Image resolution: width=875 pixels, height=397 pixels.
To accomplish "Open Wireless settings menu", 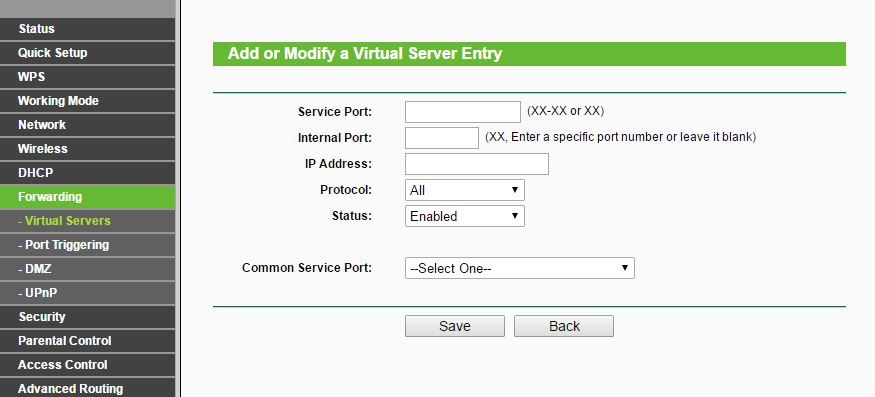I will [88, 149].
